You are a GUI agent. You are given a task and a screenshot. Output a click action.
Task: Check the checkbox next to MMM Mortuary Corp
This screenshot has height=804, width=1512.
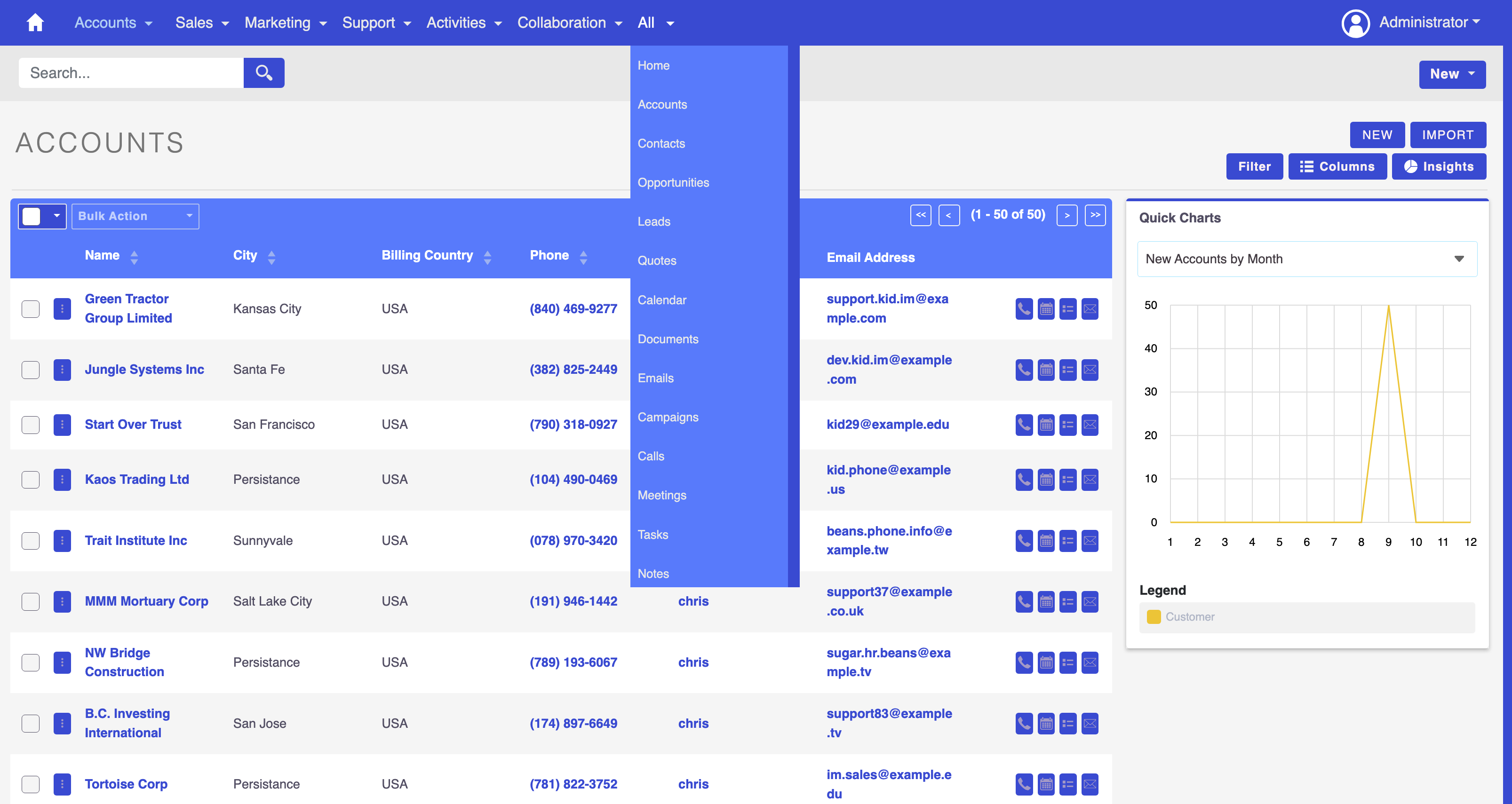(x=30, y=602)
